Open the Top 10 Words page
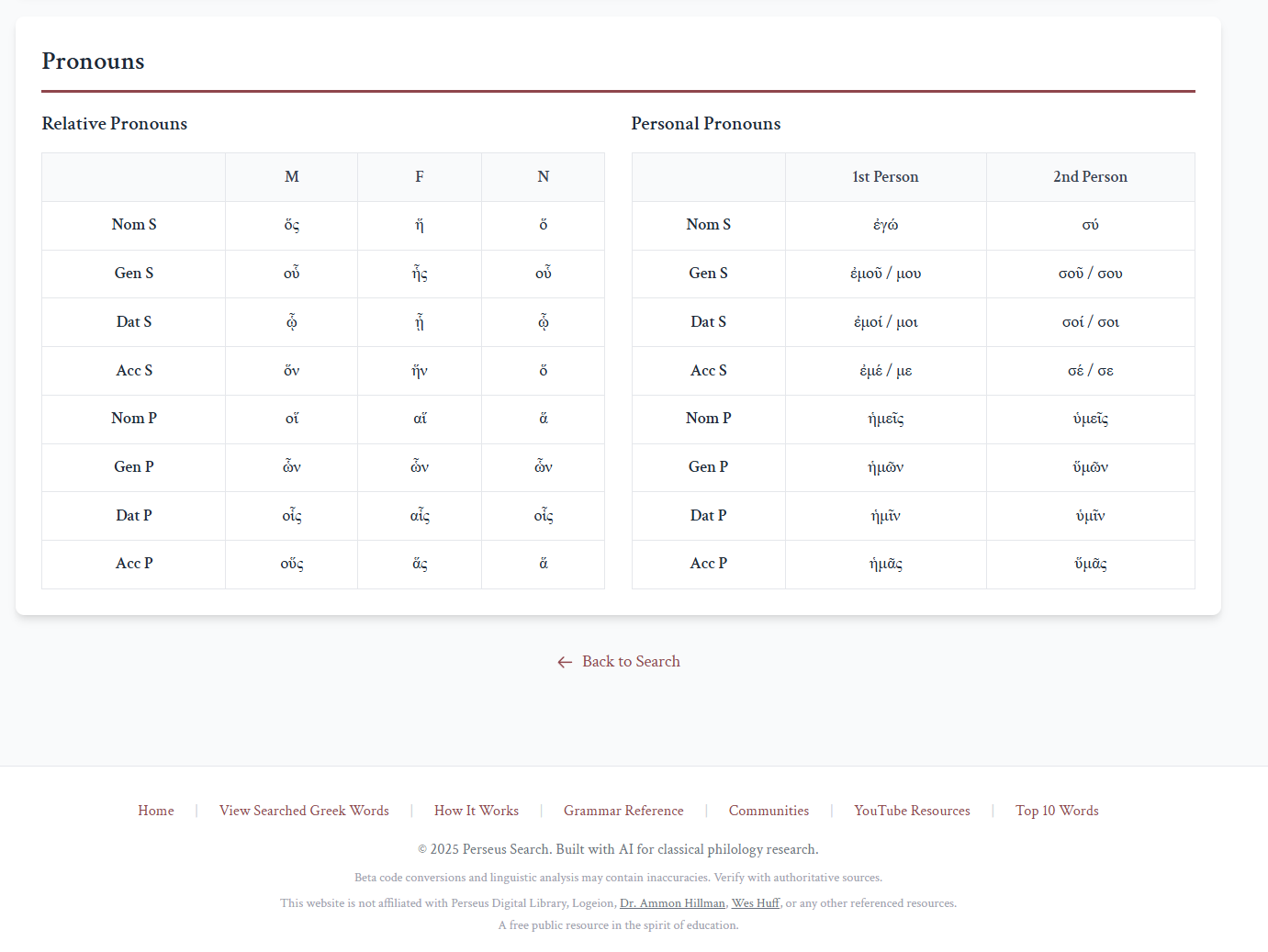The width and height of the screenshot is (1268, 952). [1057, 811]
